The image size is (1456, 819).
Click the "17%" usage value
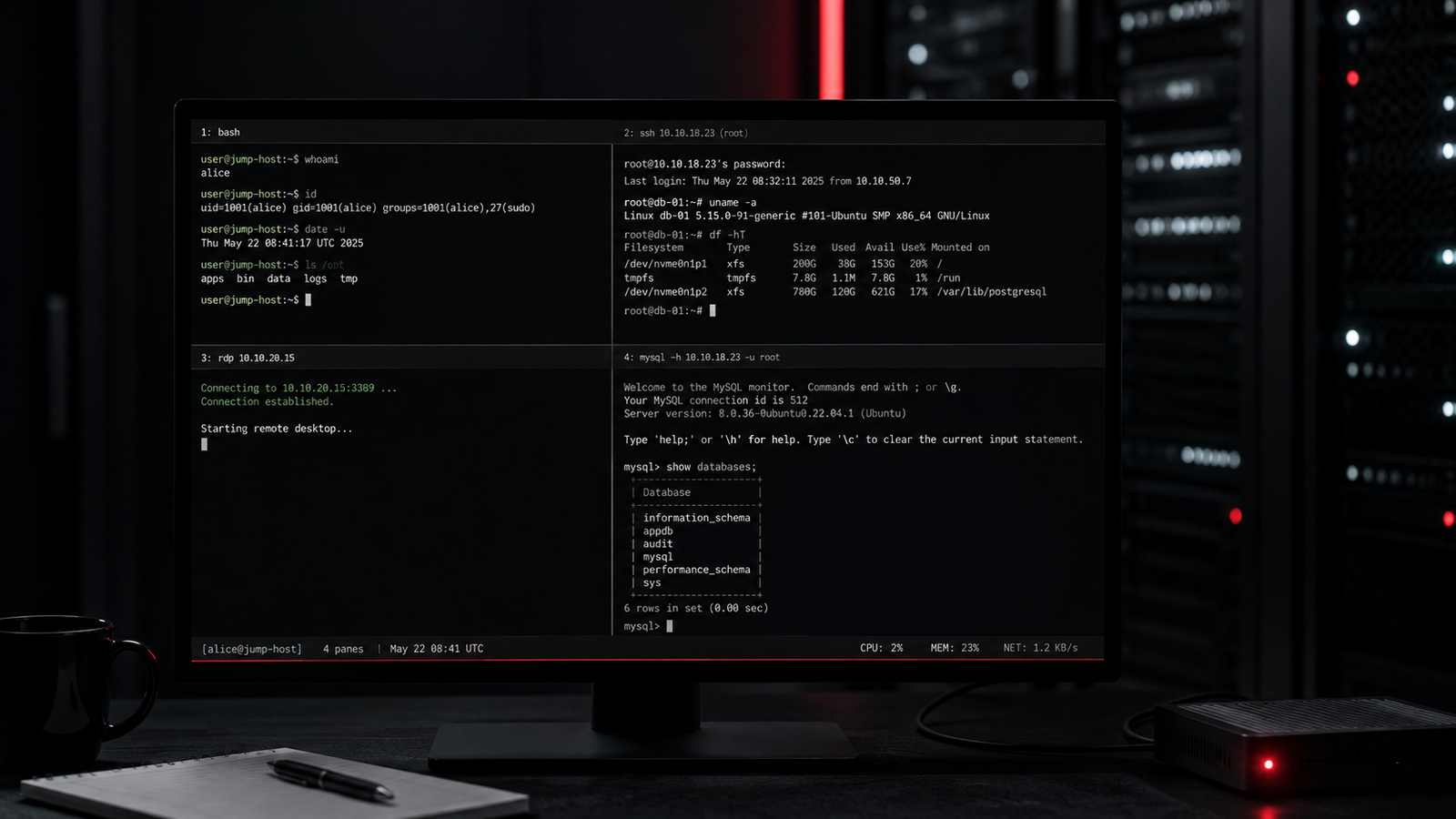918,292
